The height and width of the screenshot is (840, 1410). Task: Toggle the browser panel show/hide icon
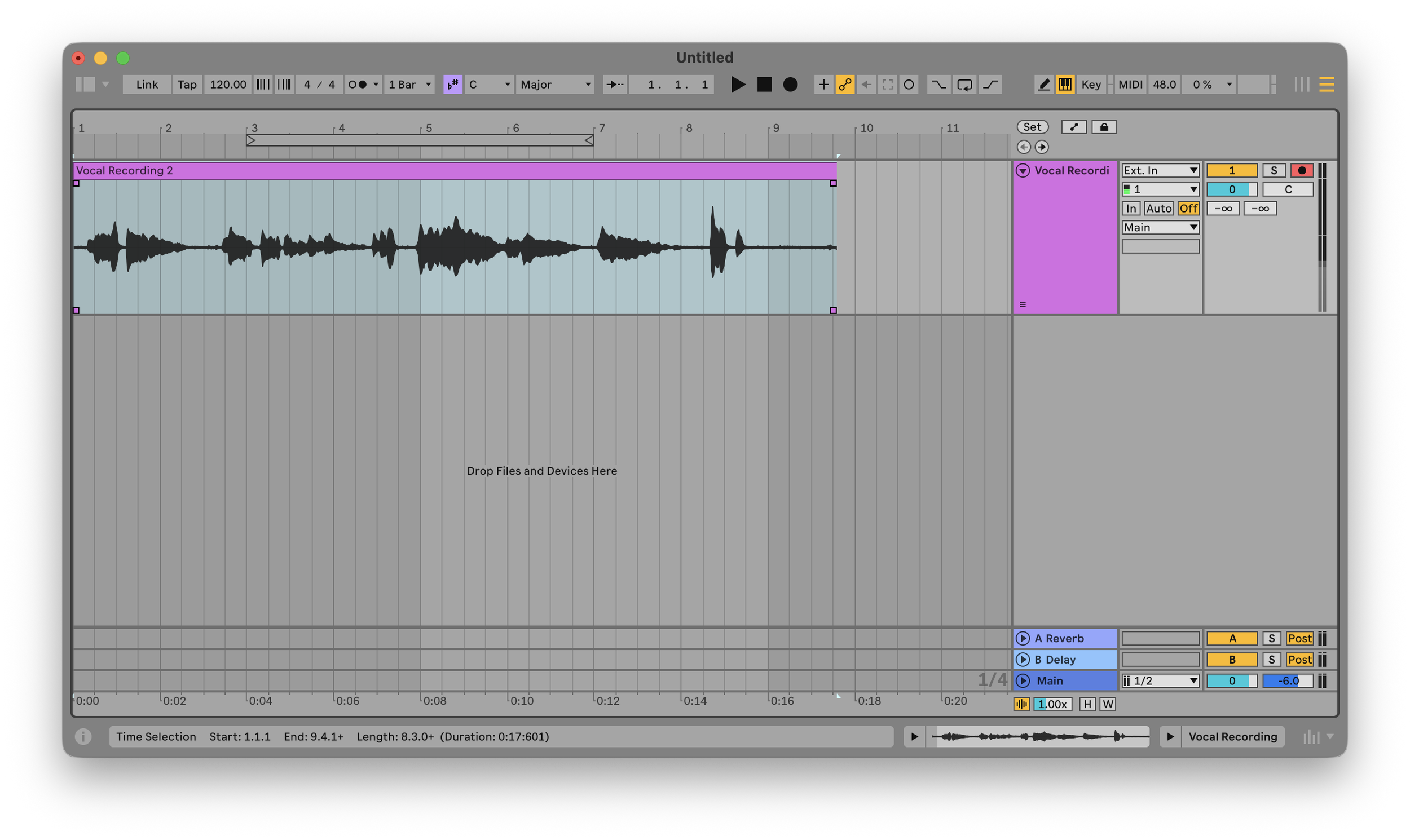click(86, 85)
